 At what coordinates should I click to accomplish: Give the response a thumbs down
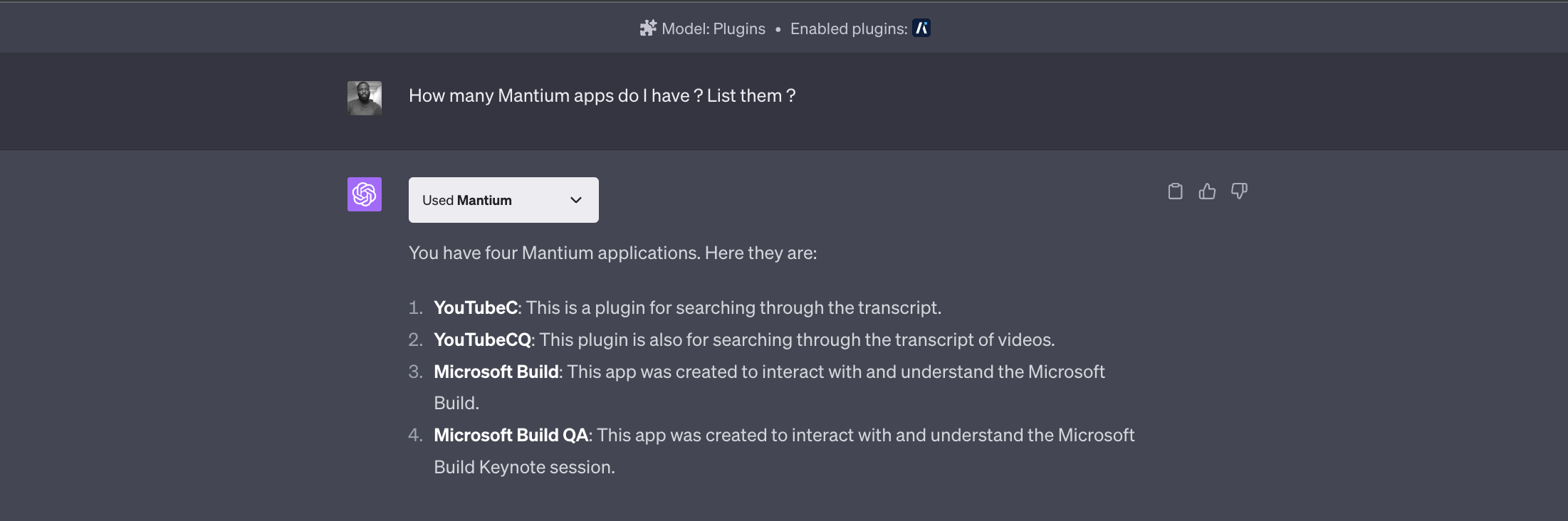1239,191
